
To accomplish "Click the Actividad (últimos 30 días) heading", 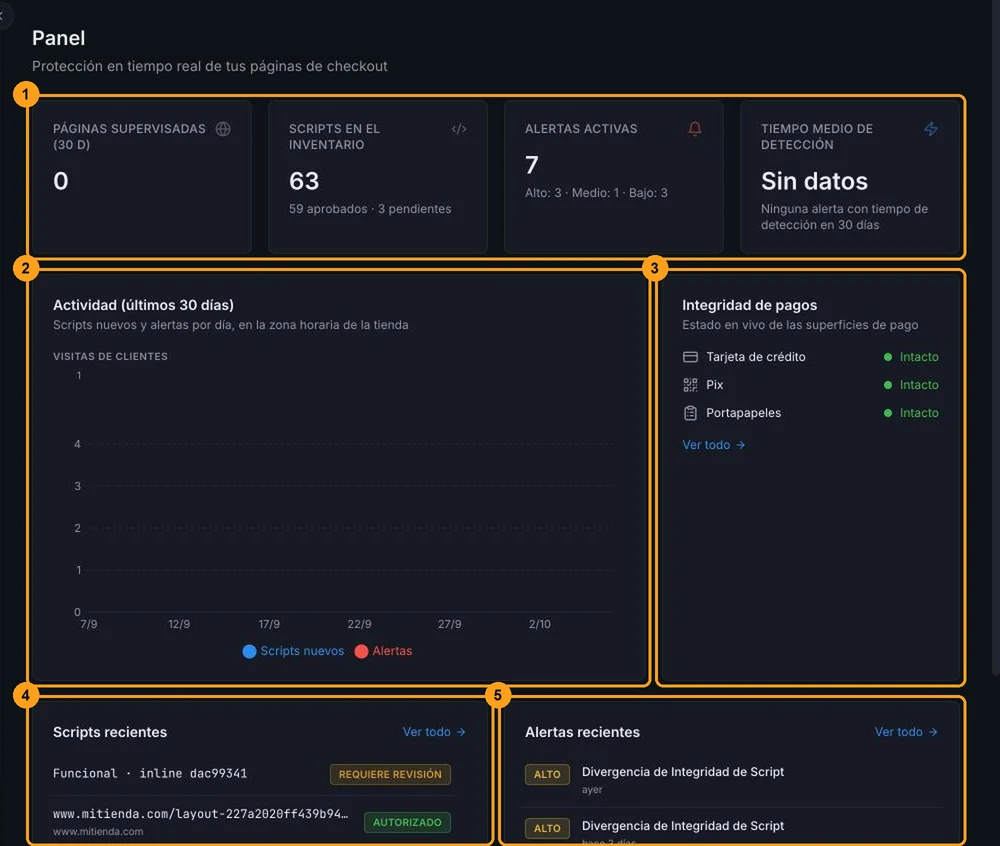I will (x=143, y=305).
